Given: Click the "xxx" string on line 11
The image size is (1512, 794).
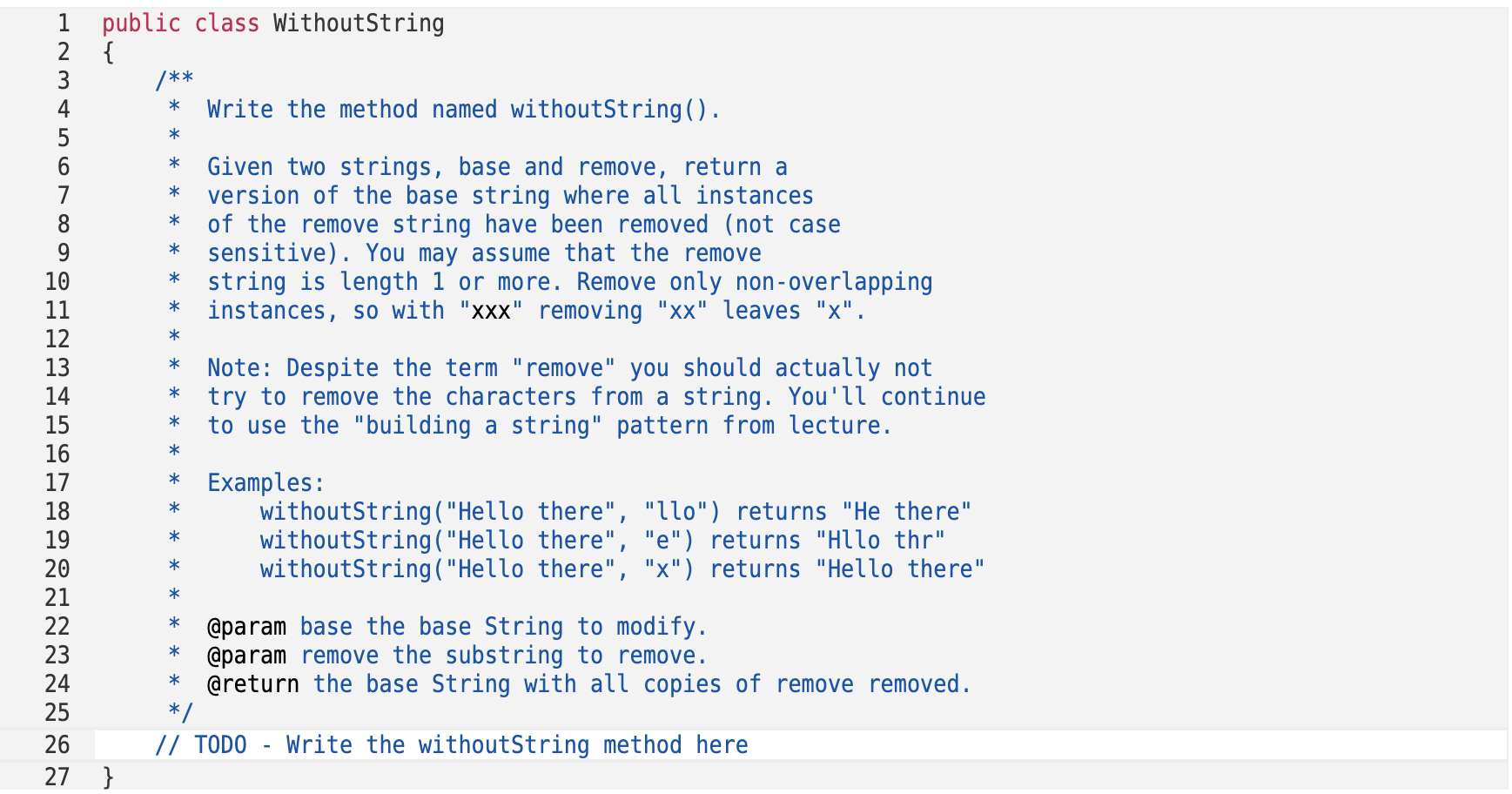Looking at the screenshot, I should pos(491,311).
